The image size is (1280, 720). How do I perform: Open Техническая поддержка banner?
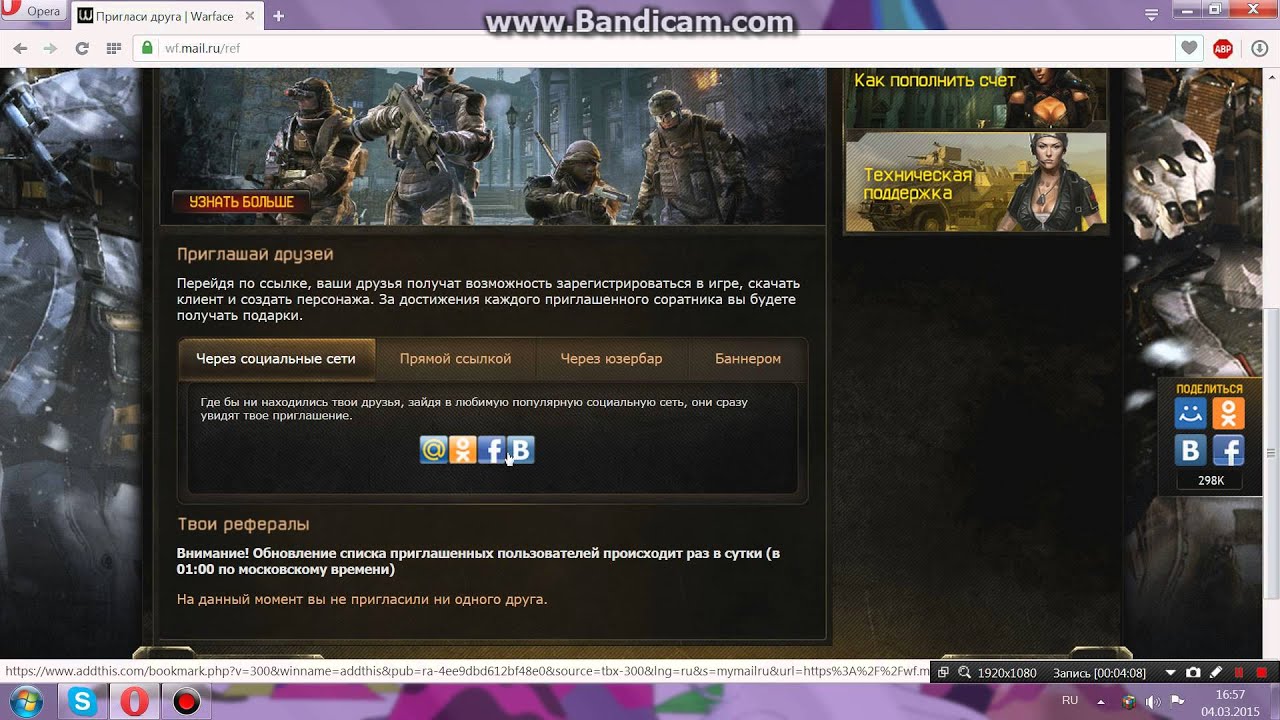click(976, 183)
